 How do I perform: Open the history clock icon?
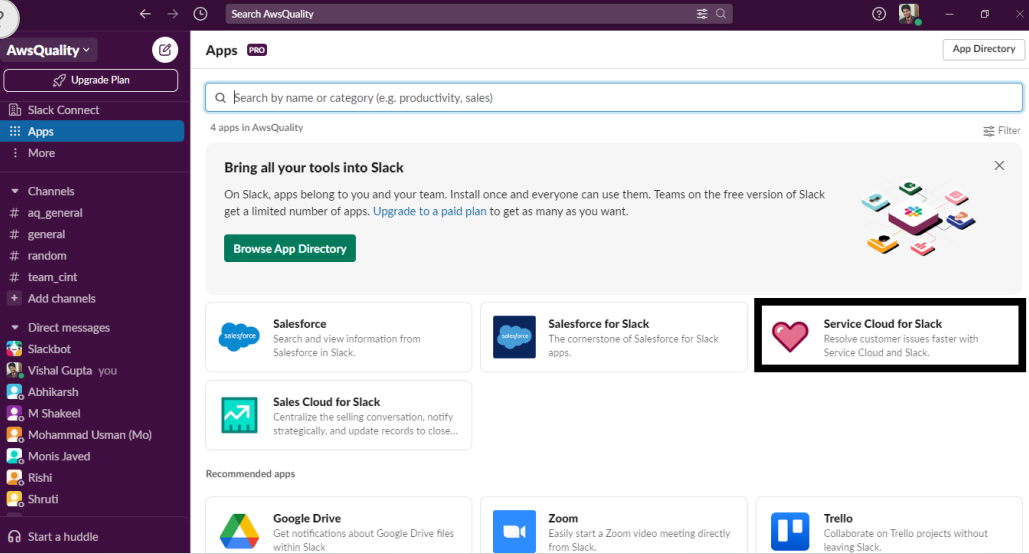coord(200,14)
